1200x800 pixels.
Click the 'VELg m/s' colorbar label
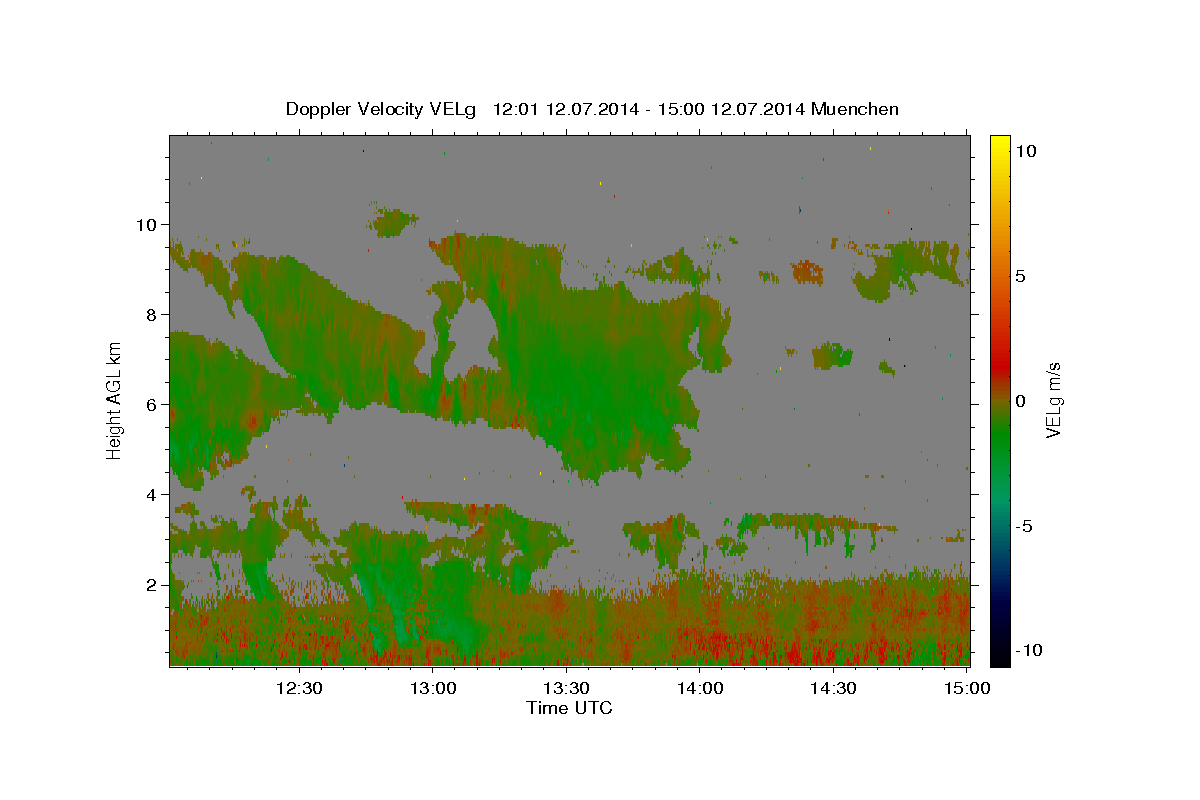click(1054, 401)
